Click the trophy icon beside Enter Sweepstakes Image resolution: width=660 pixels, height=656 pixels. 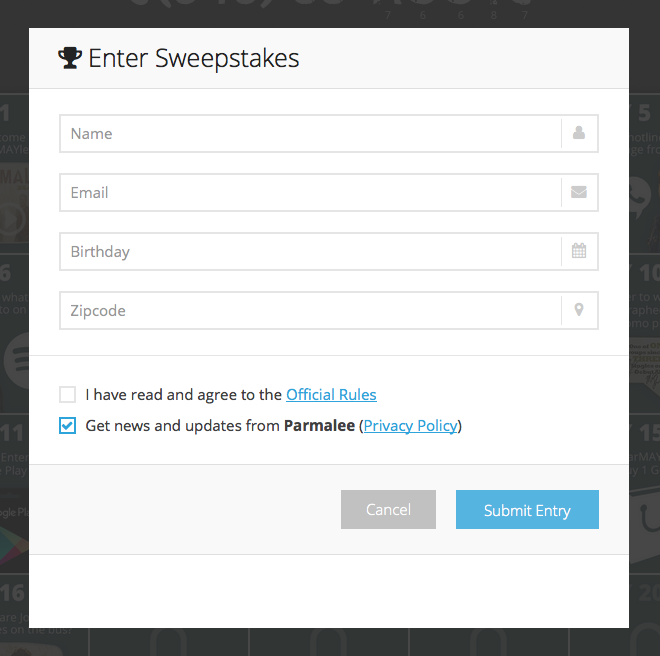point(70,58)
